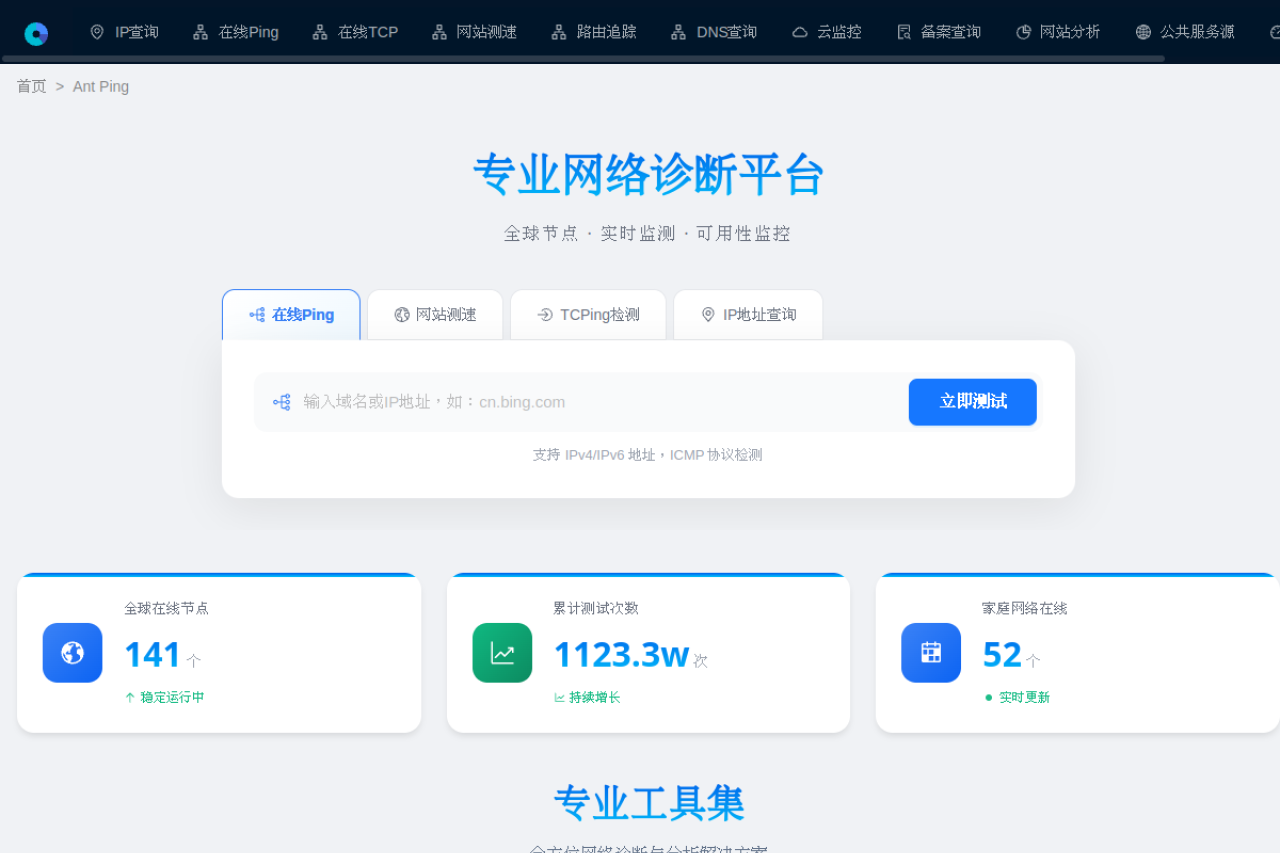The image size is (1280, 853).
Task: Select the 备案查询 navigation item
Action: click(x=939, y=32)
